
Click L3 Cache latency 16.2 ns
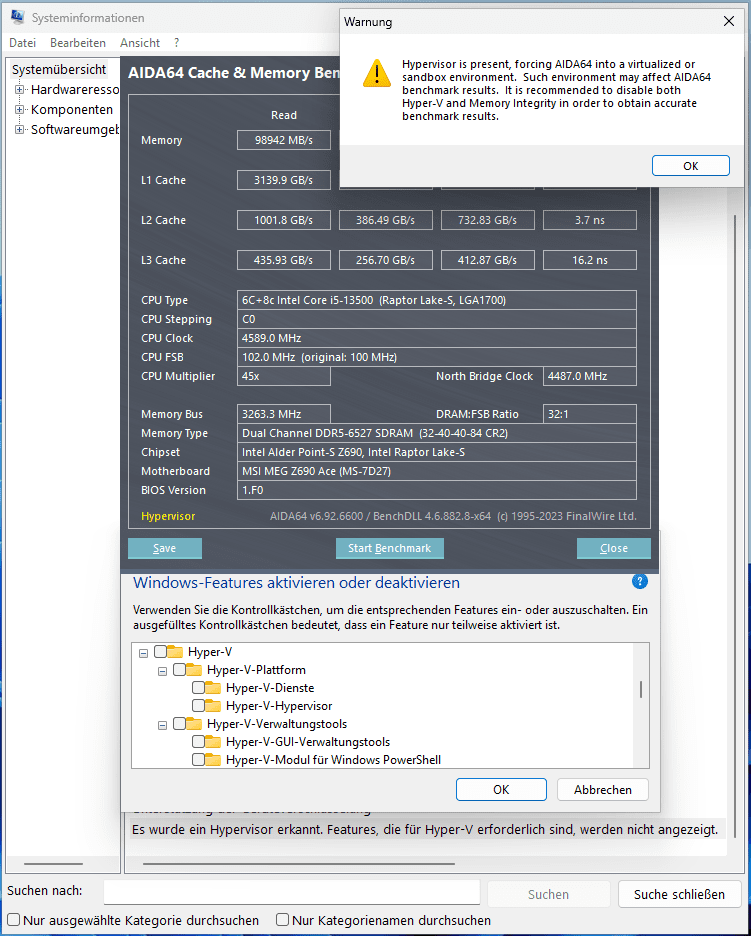590,260
